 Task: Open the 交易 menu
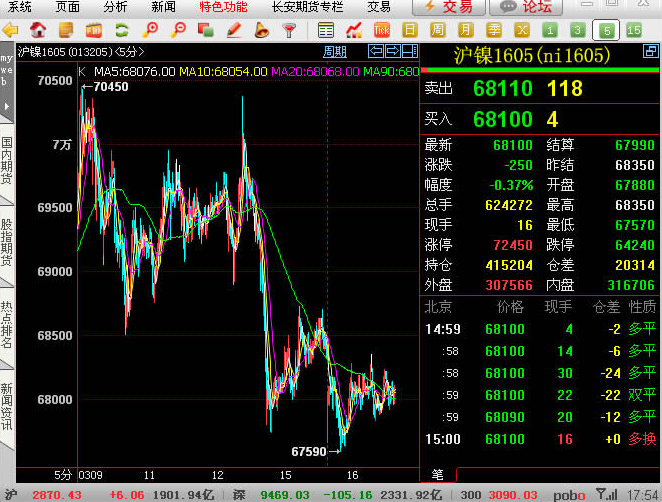tap(379, 7)
